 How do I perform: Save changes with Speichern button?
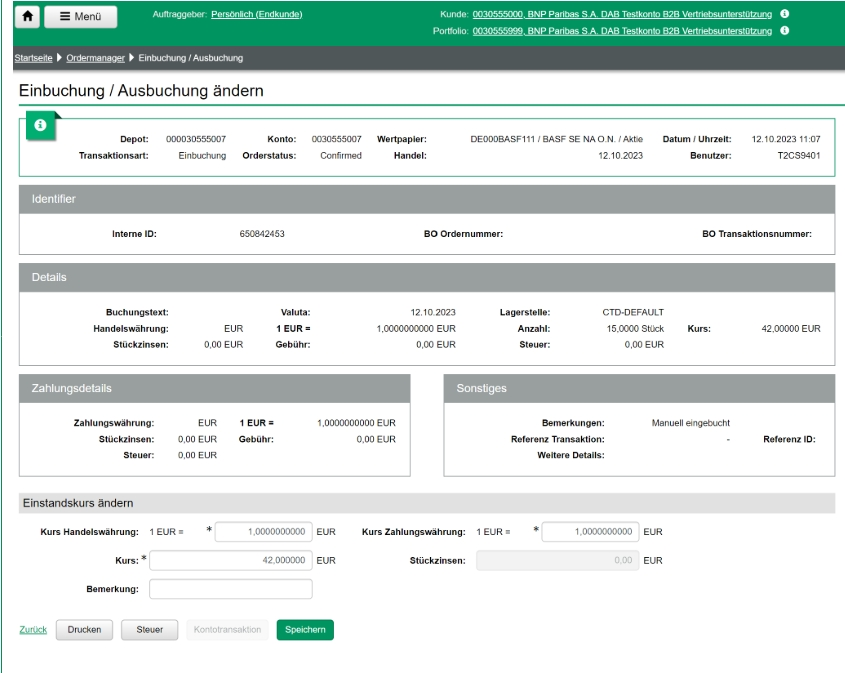[x=305, y=630]
